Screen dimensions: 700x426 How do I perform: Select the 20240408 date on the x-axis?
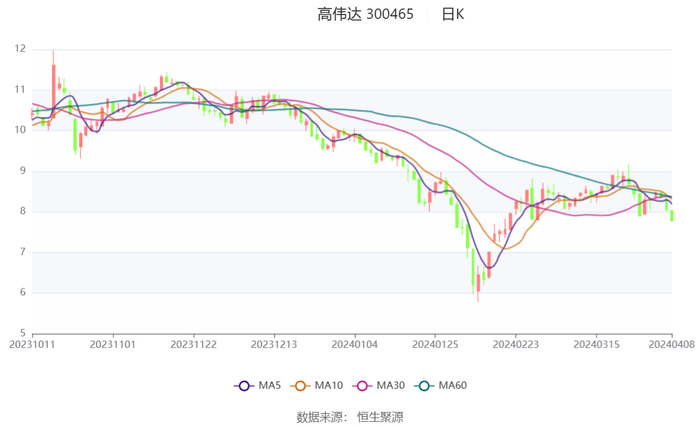[x=671, y=344]
